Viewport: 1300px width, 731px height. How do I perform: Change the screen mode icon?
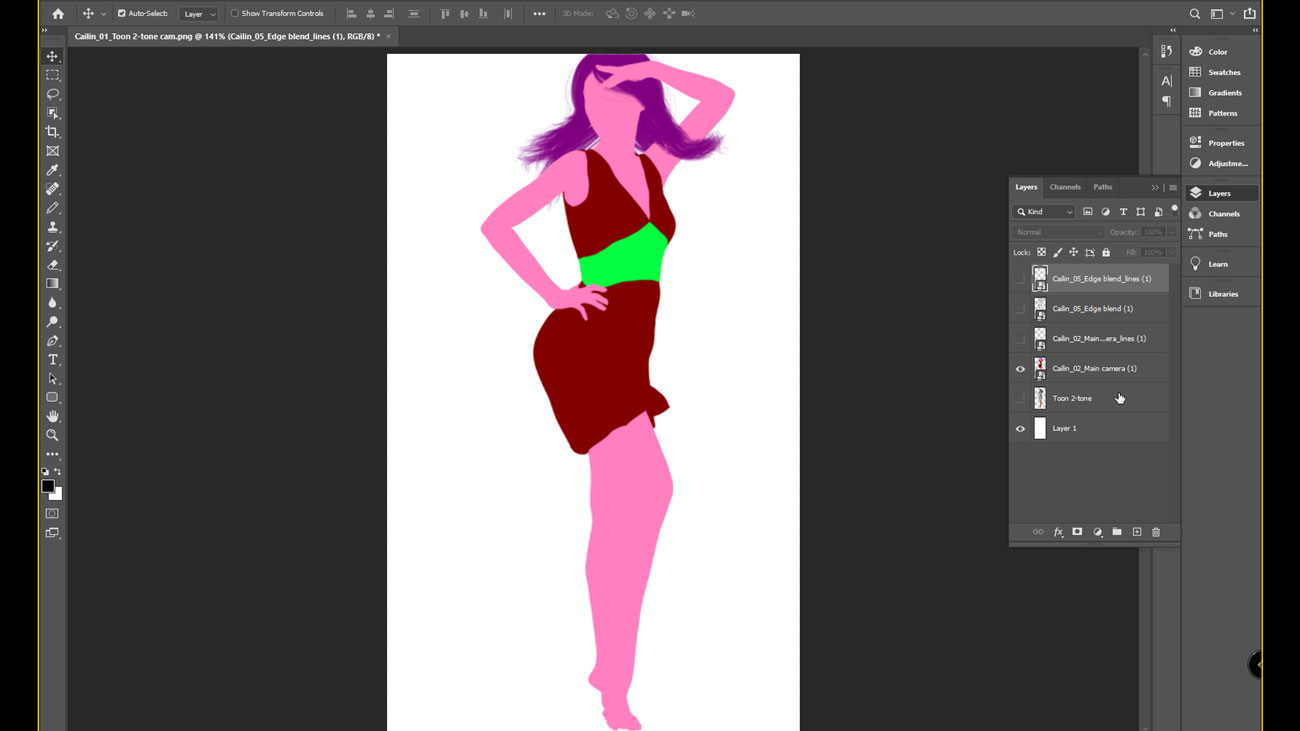coord(53,533)
